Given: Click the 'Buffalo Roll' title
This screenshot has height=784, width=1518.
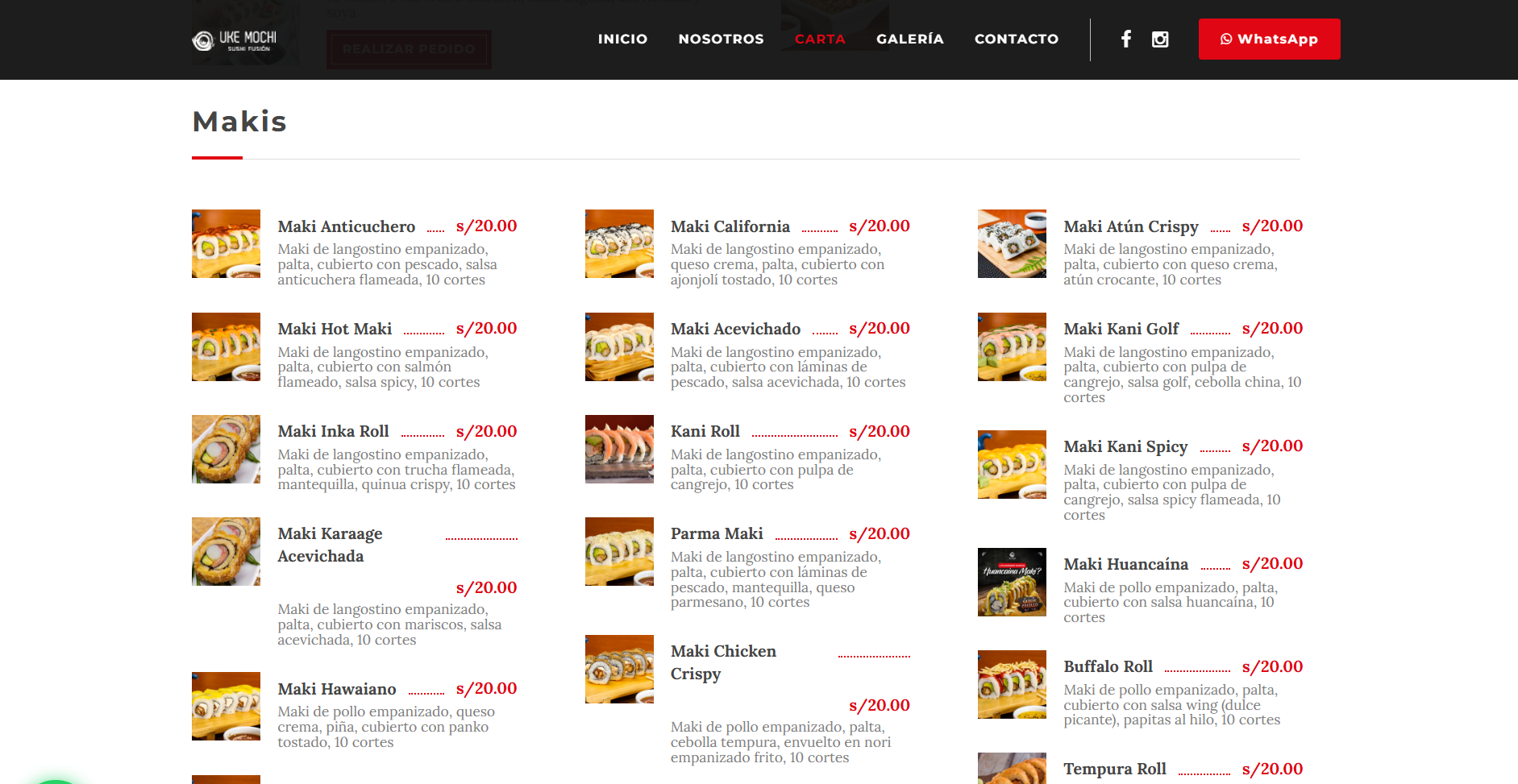Looking at the screenshot, I should pos(1108,666).
